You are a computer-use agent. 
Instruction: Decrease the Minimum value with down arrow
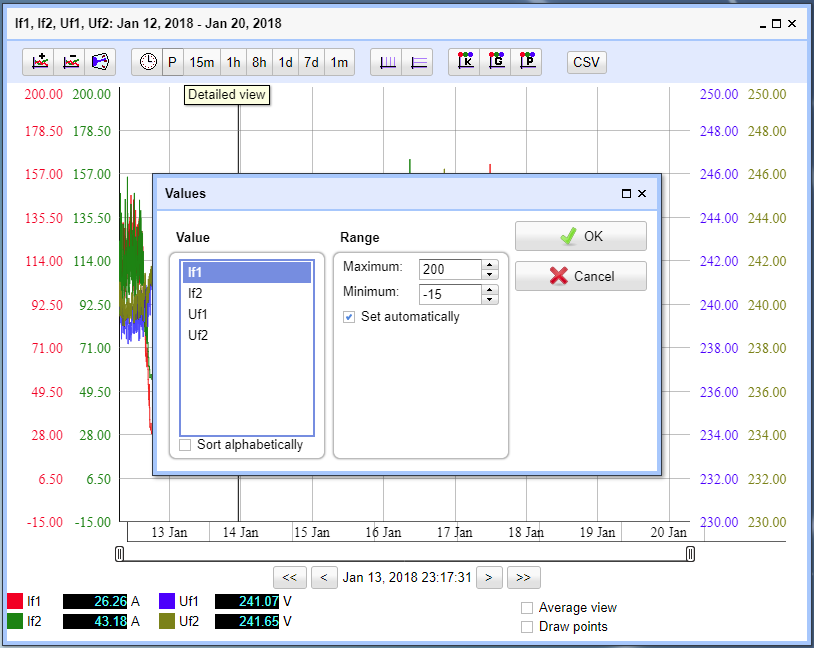(x=490, y=299)
